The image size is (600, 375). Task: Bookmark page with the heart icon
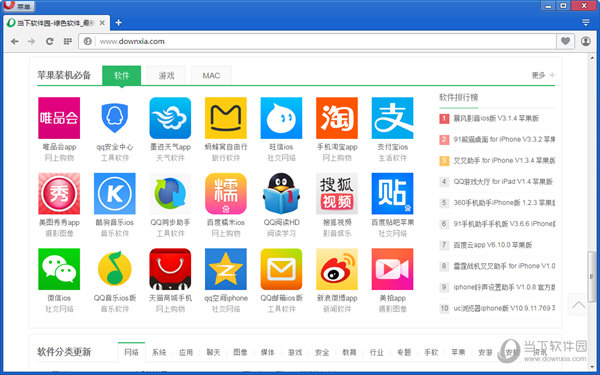[x=566, y=41]
